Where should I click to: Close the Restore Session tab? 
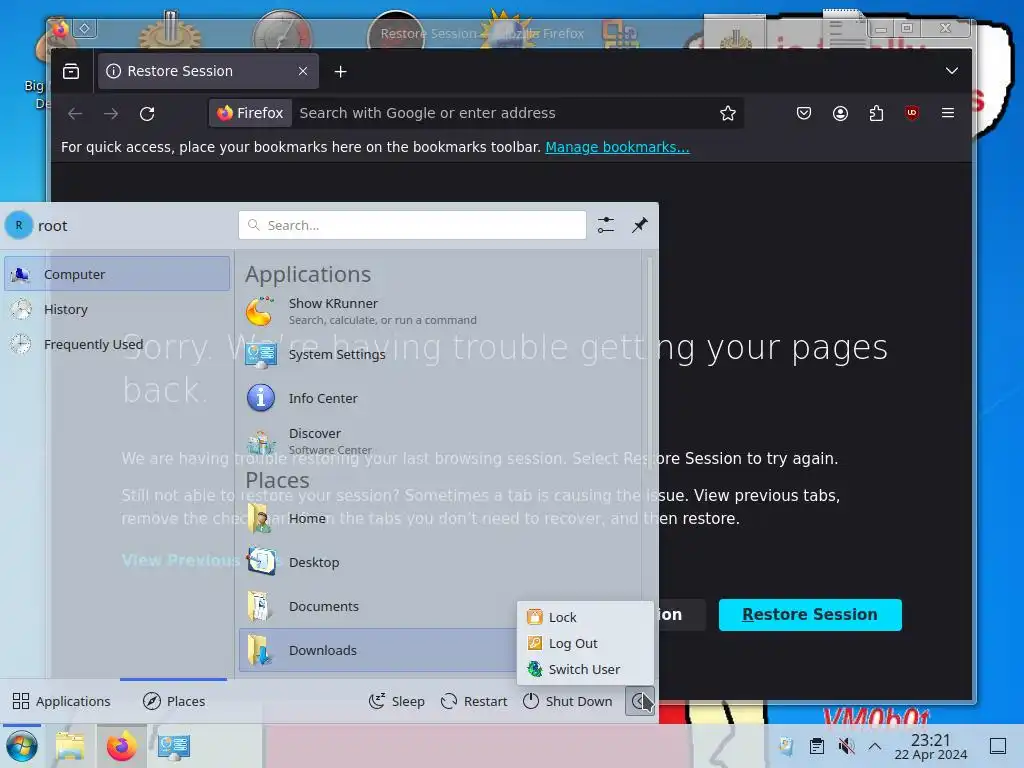pos(303,71)
